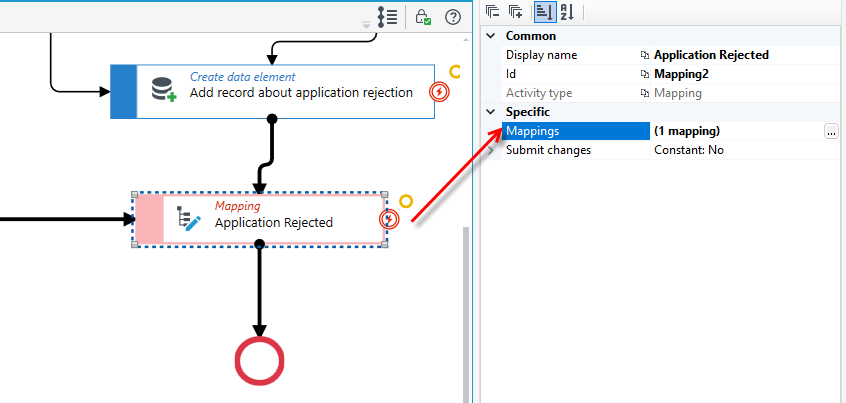
Task: Select the red end event circle
Action: [260, 361]
